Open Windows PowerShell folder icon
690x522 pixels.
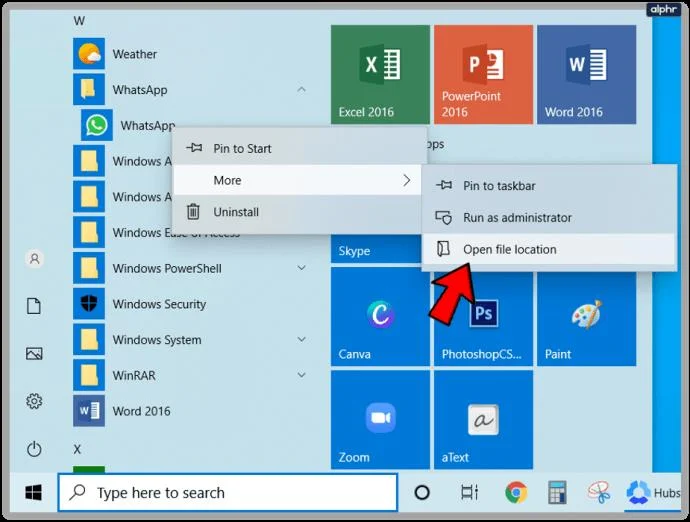89,268
